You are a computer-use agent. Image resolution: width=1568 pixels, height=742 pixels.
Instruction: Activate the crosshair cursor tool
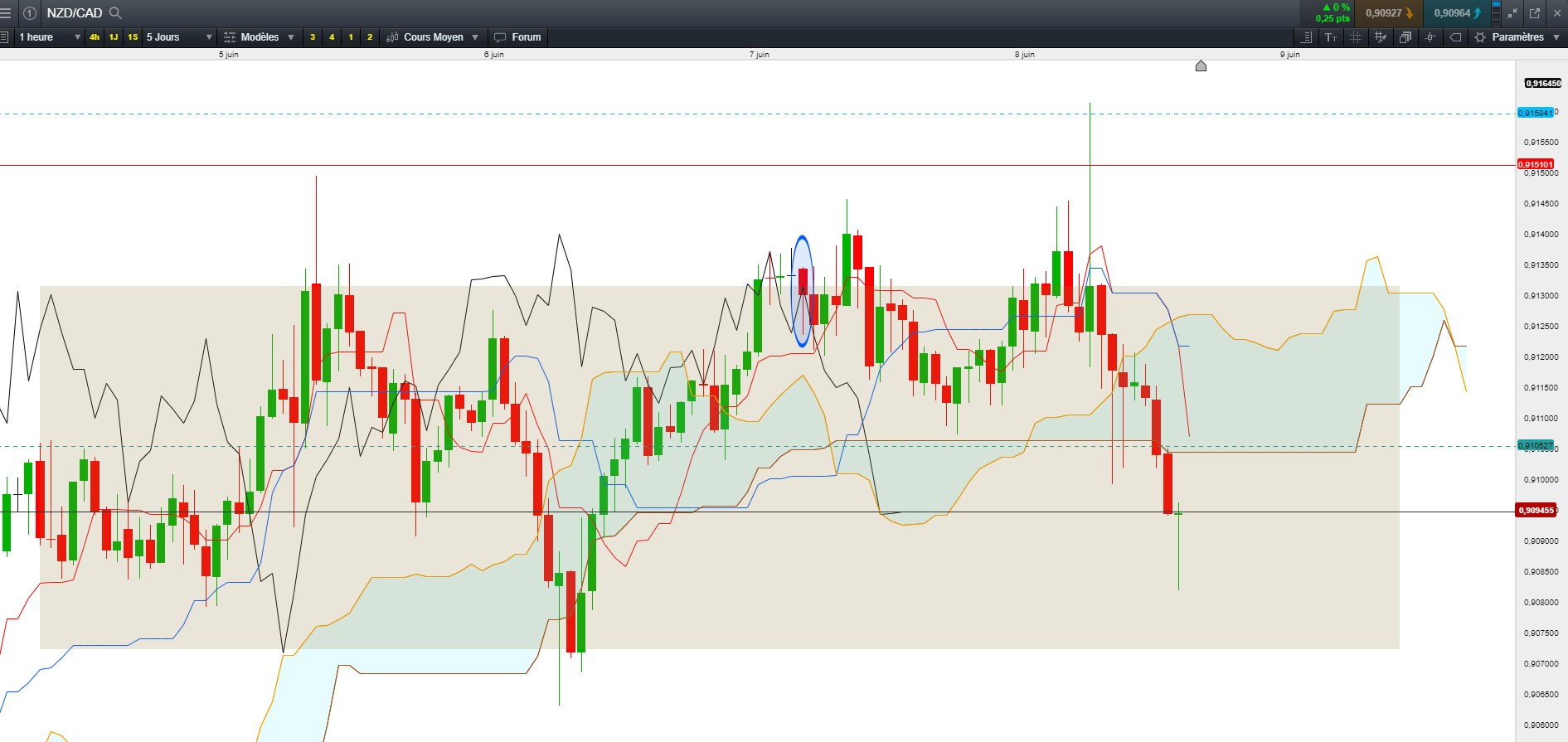1430,37
